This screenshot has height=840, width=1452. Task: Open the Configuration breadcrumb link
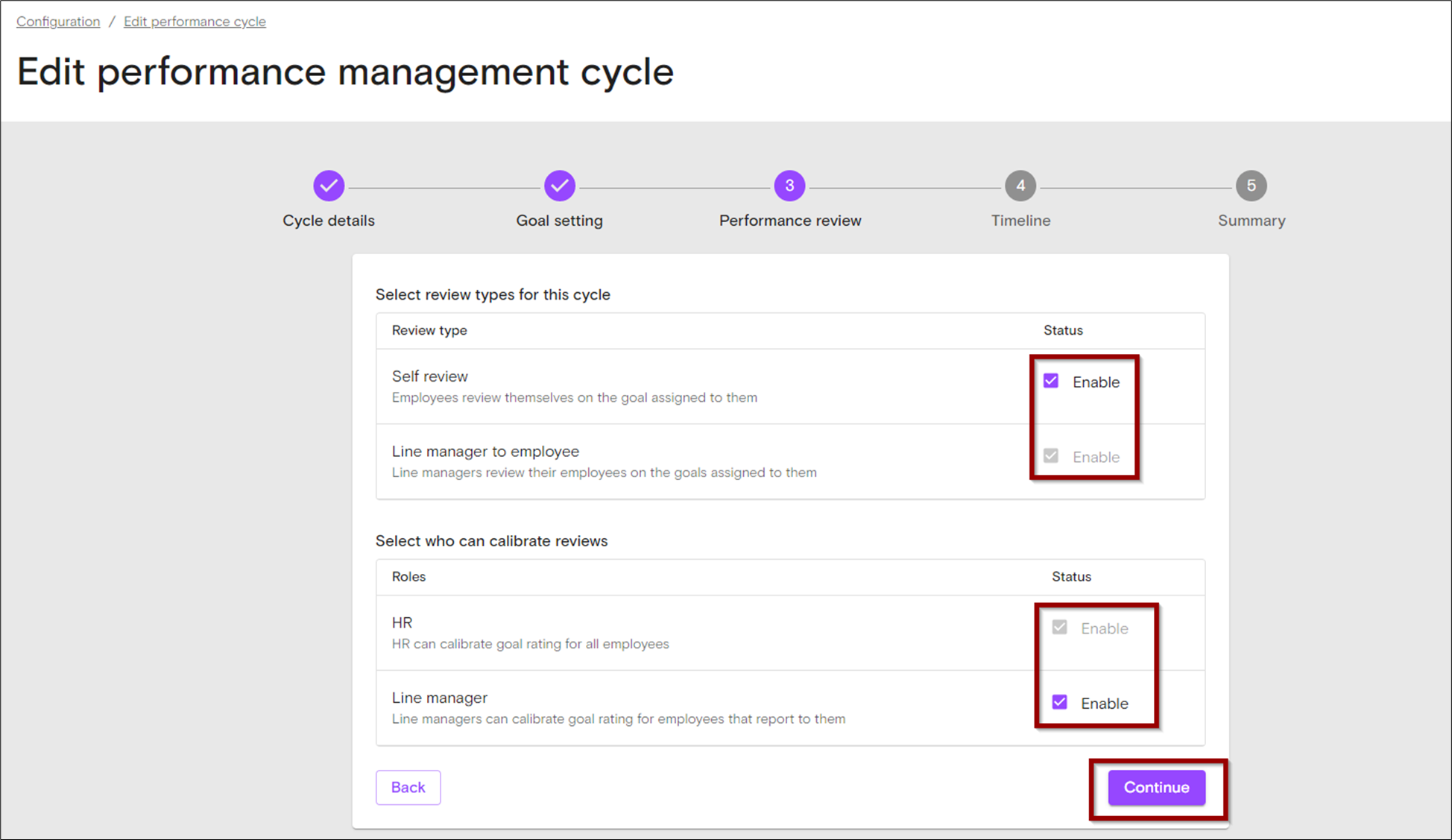(x=57, y=21)
